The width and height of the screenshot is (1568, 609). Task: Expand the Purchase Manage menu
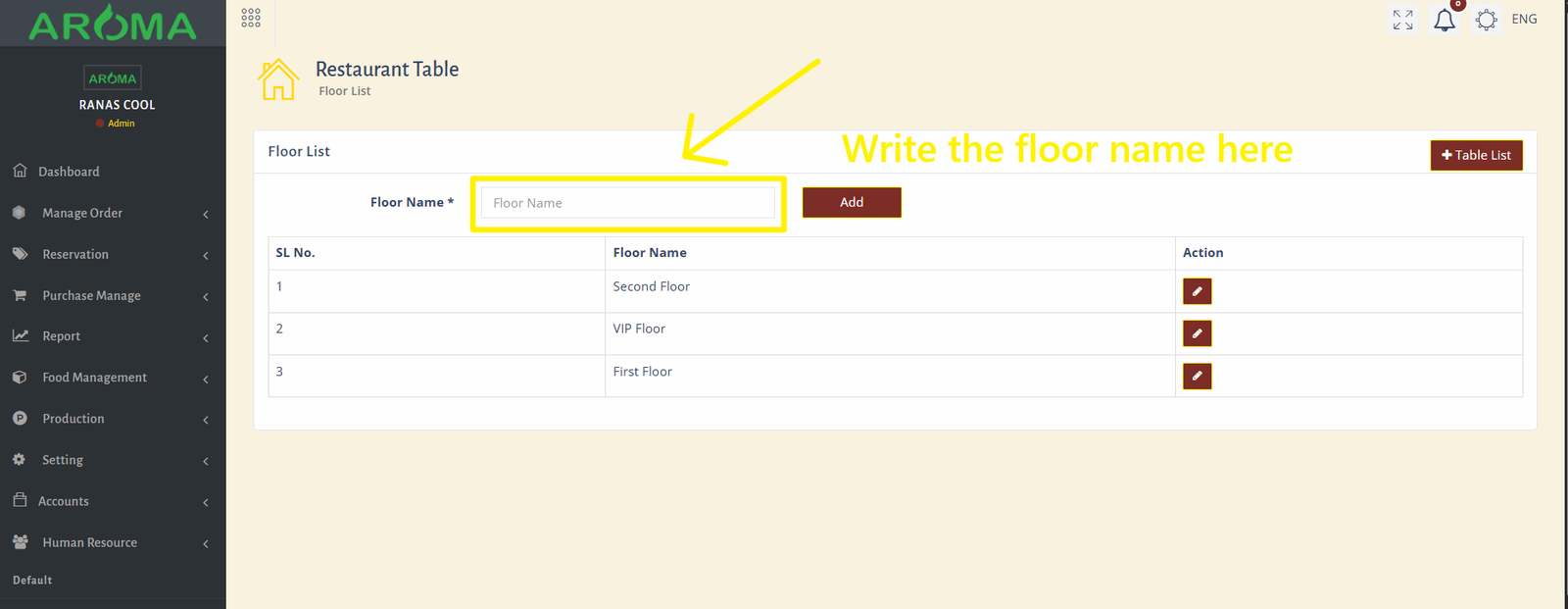tap(91, 295)
